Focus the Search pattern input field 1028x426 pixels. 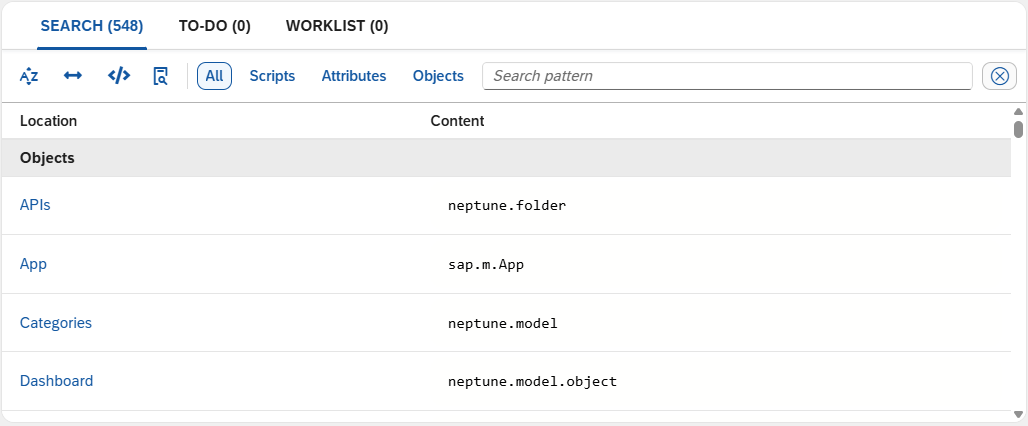tap(727, 76)
